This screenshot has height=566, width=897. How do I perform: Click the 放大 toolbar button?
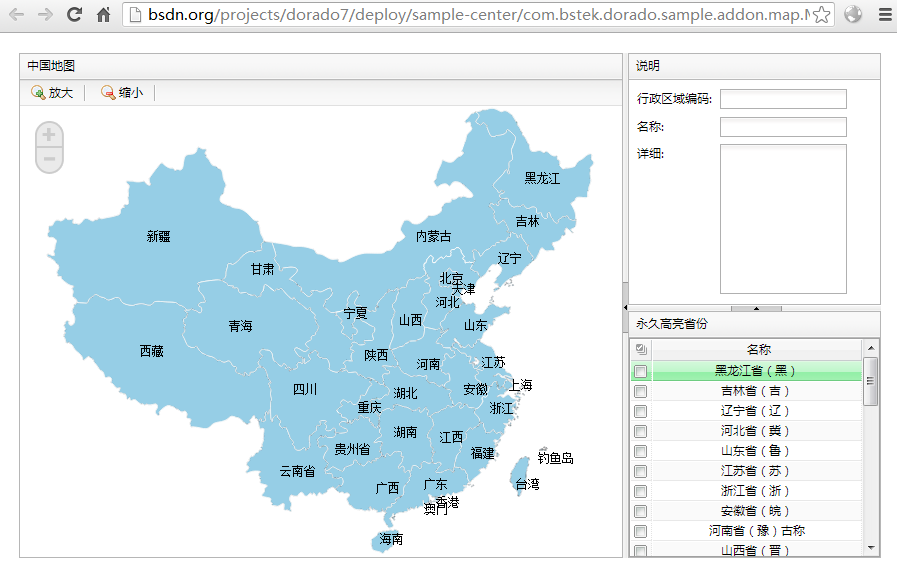53,93
